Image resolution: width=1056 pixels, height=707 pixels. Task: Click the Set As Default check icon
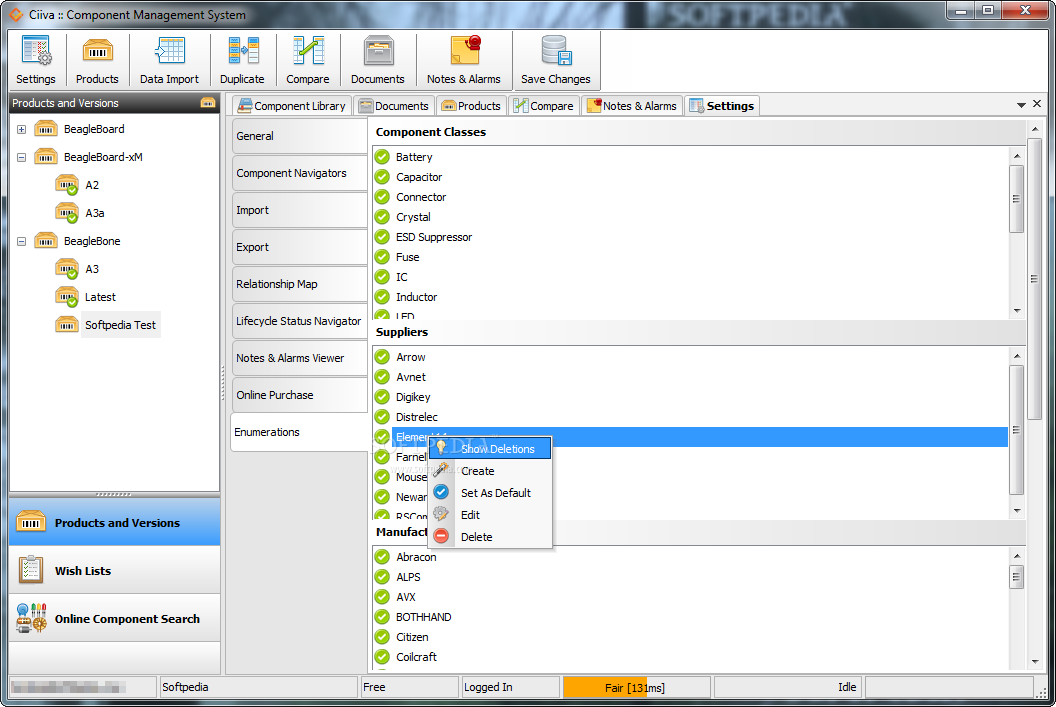pos(441,492)
